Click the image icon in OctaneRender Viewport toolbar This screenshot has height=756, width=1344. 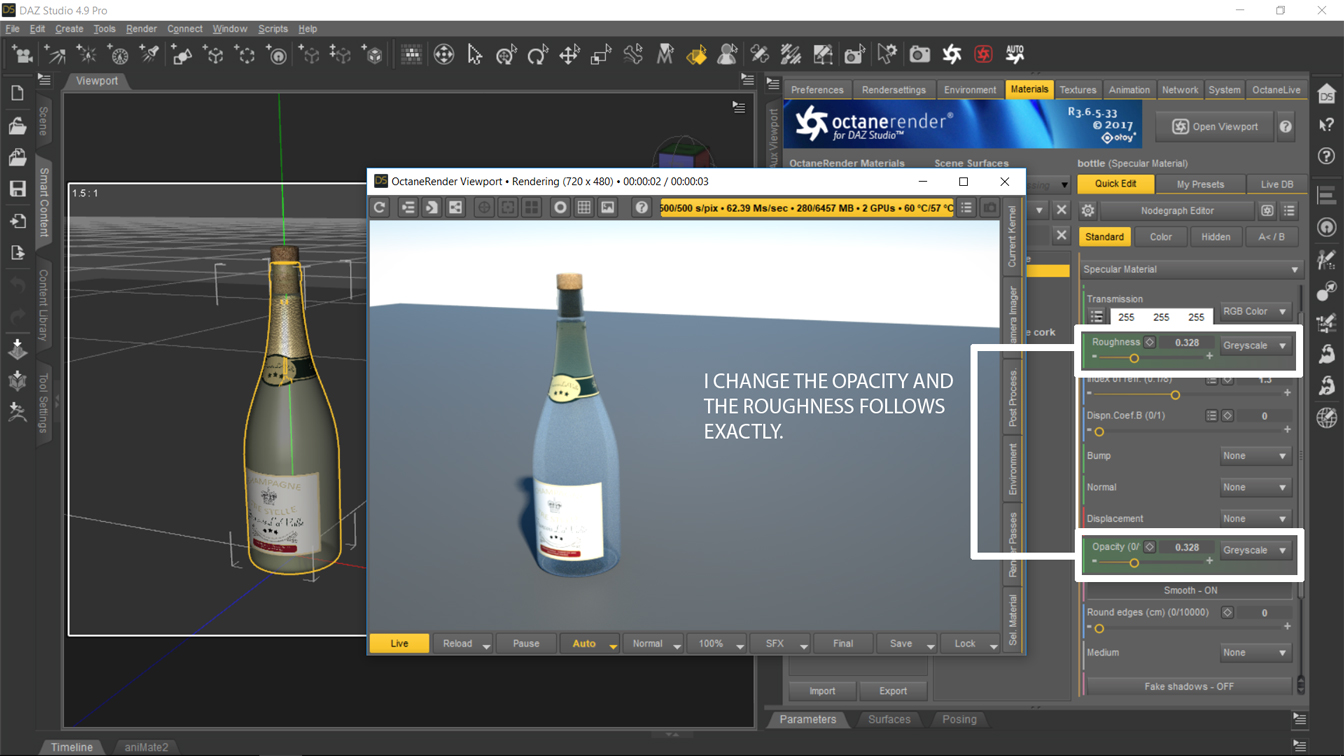click(x=608, y=208)
